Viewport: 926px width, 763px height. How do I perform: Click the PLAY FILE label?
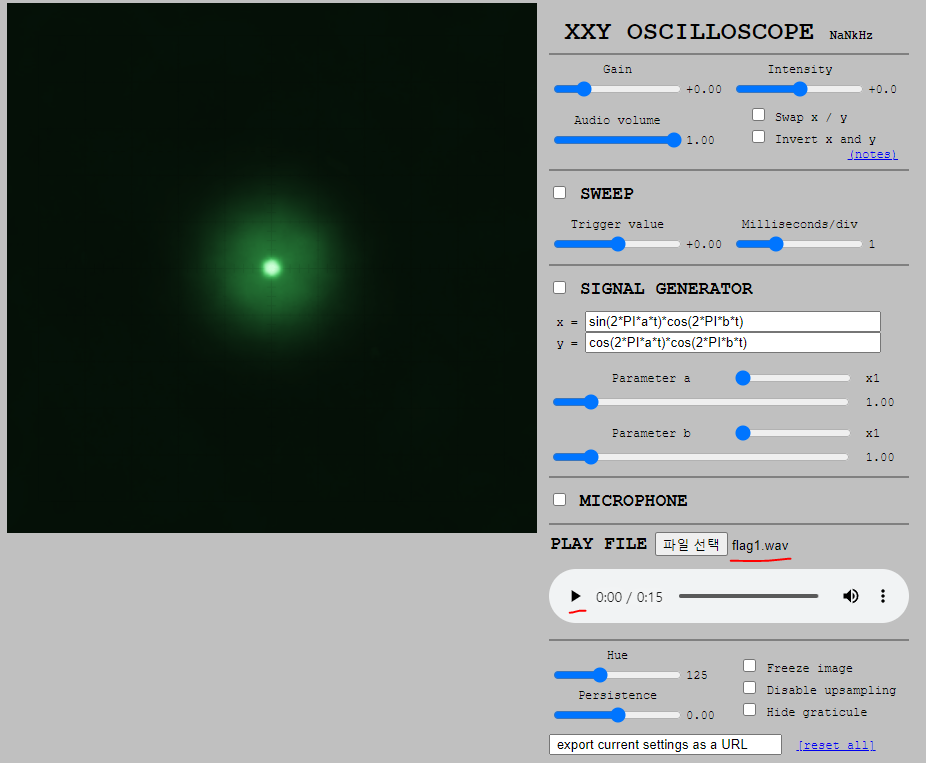point(598,543)
